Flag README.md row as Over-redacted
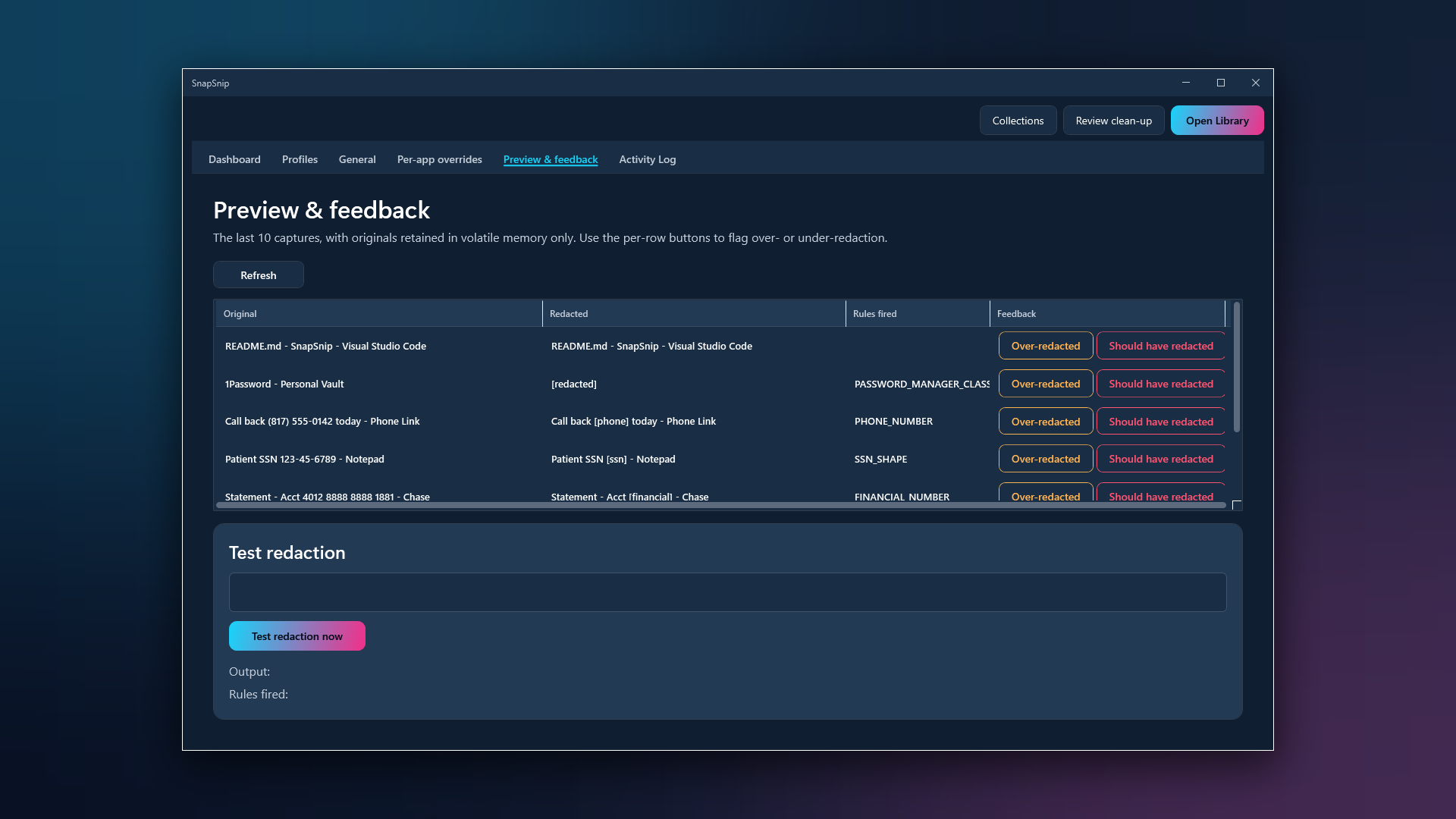 click(x=1046, y=346)
